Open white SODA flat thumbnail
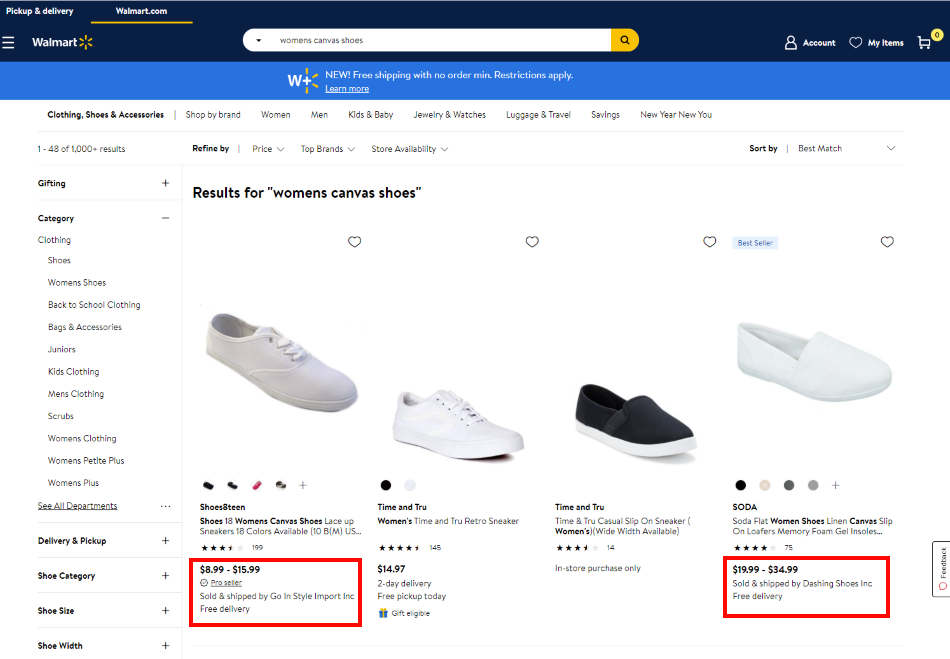 (x=813, y=361)
